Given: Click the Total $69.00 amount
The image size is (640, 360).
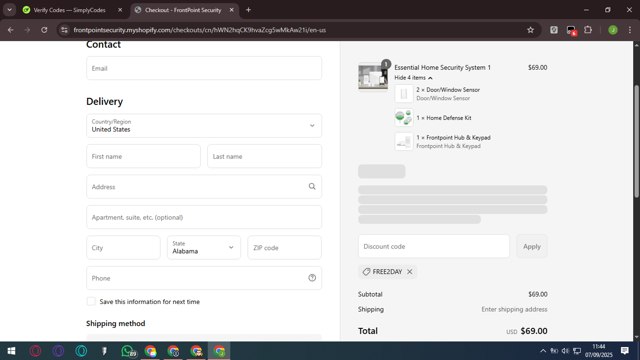Looking at the screenshot, I should (534, 331).
